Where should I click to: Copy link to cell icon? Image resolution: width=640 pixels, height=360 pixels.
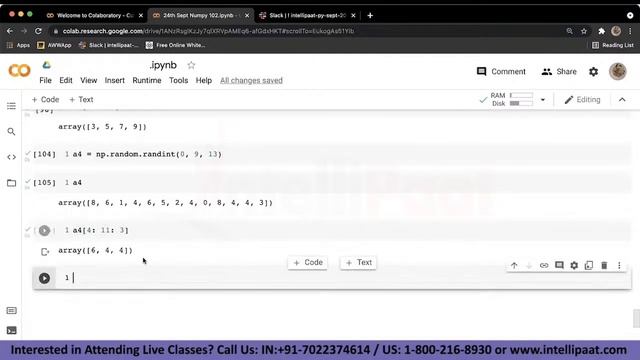(544, 265)
